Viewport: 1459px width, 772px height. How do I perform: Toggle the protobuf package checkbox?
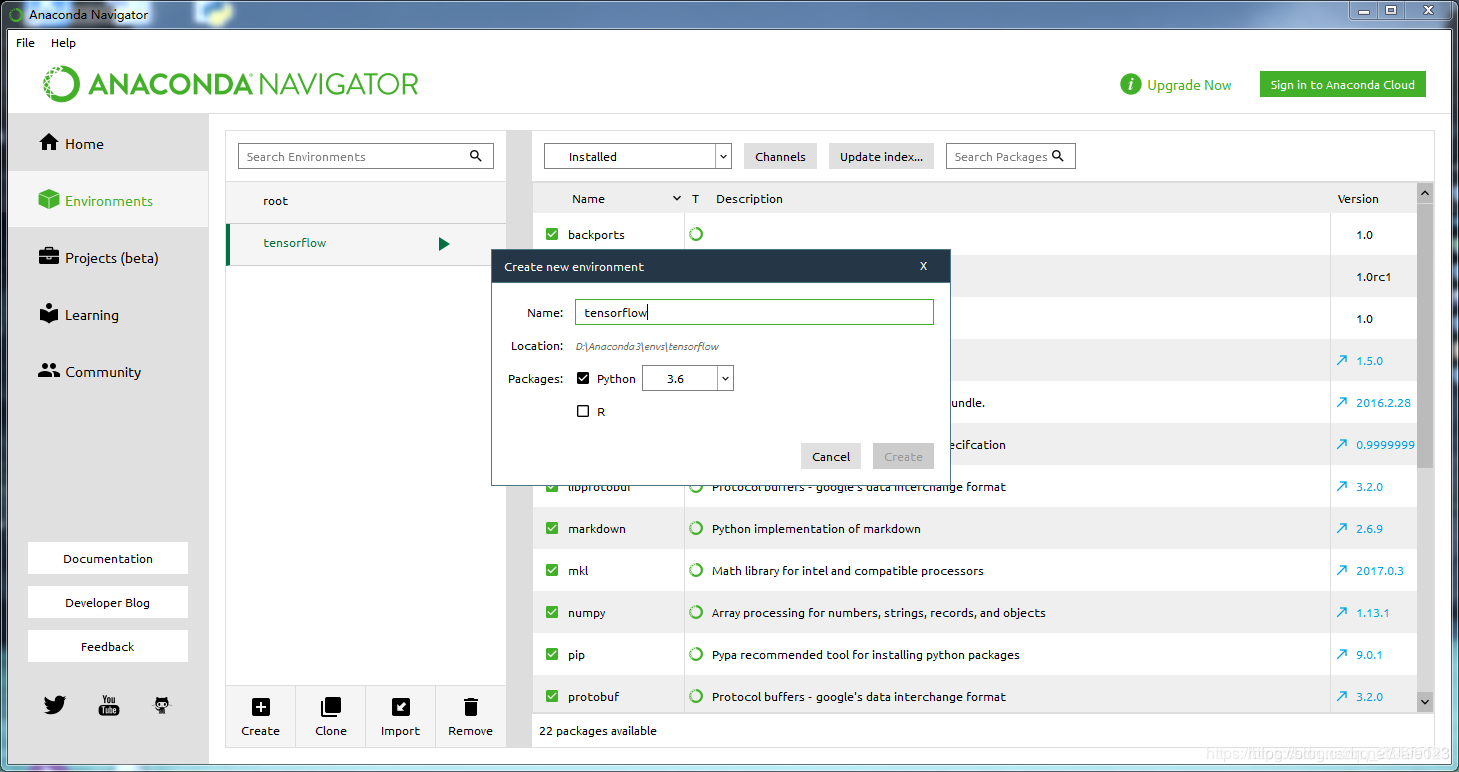(x=552, y=696)
